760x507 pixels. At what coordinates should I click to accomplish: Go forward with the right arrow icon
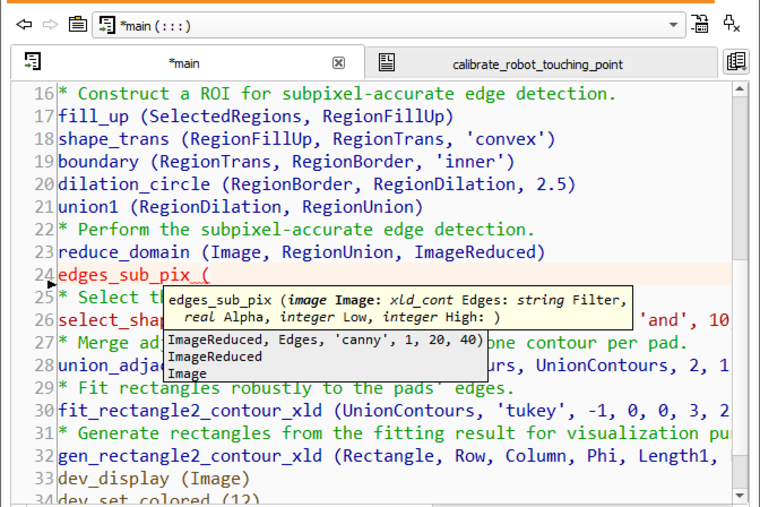(50, 24)
